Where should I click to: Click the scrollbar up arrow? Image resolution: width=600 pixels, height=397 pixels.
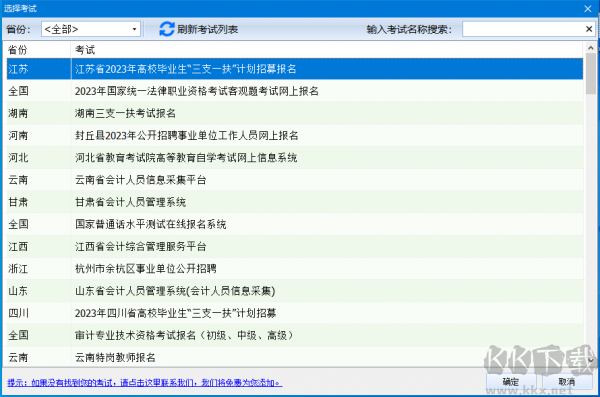pos(590,48)
